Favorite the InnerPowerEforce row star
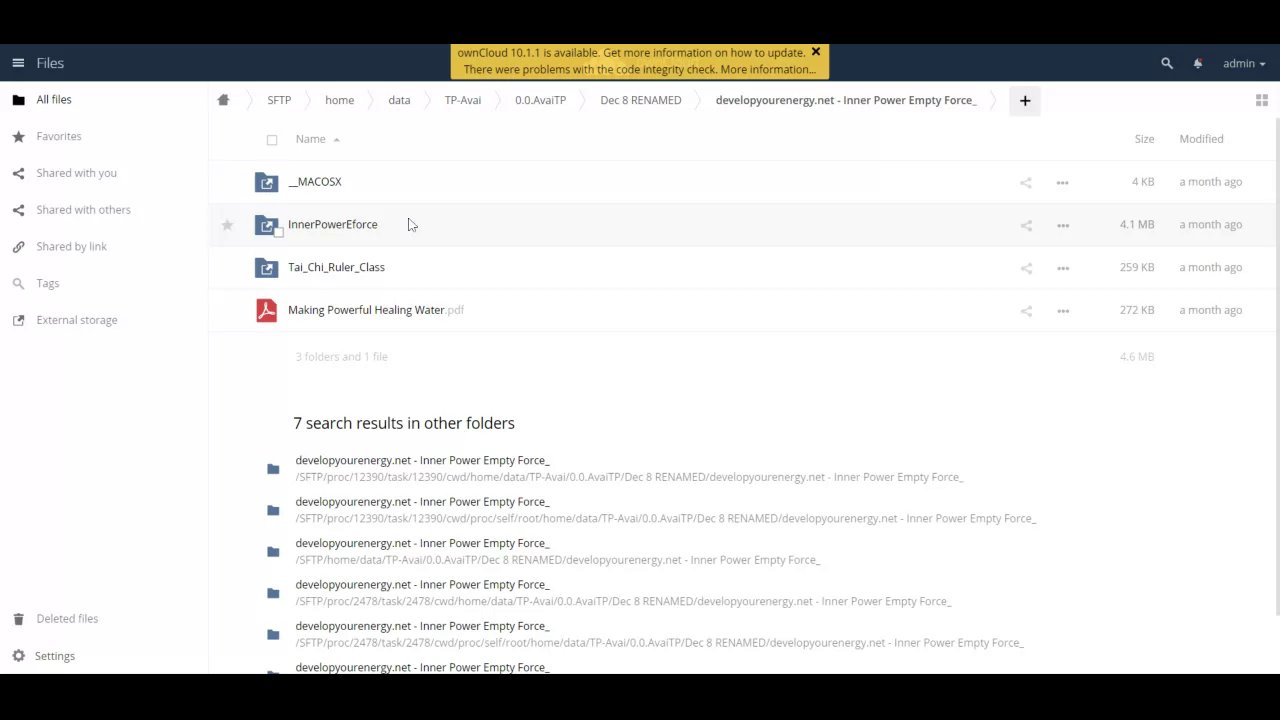 tap(227, 225)
